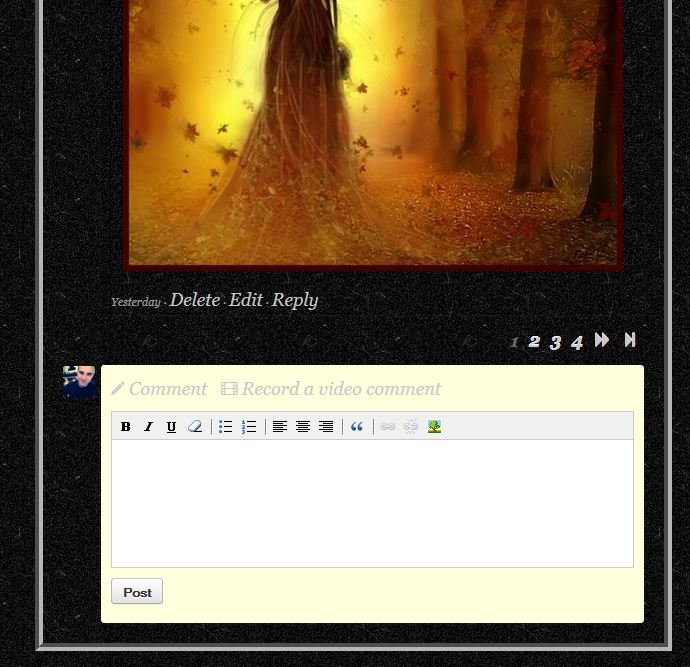The width and height of the screenshot is (690, 667).
Task: Reply to the comment
Action: pyautogui.click(x=295, y=301)
